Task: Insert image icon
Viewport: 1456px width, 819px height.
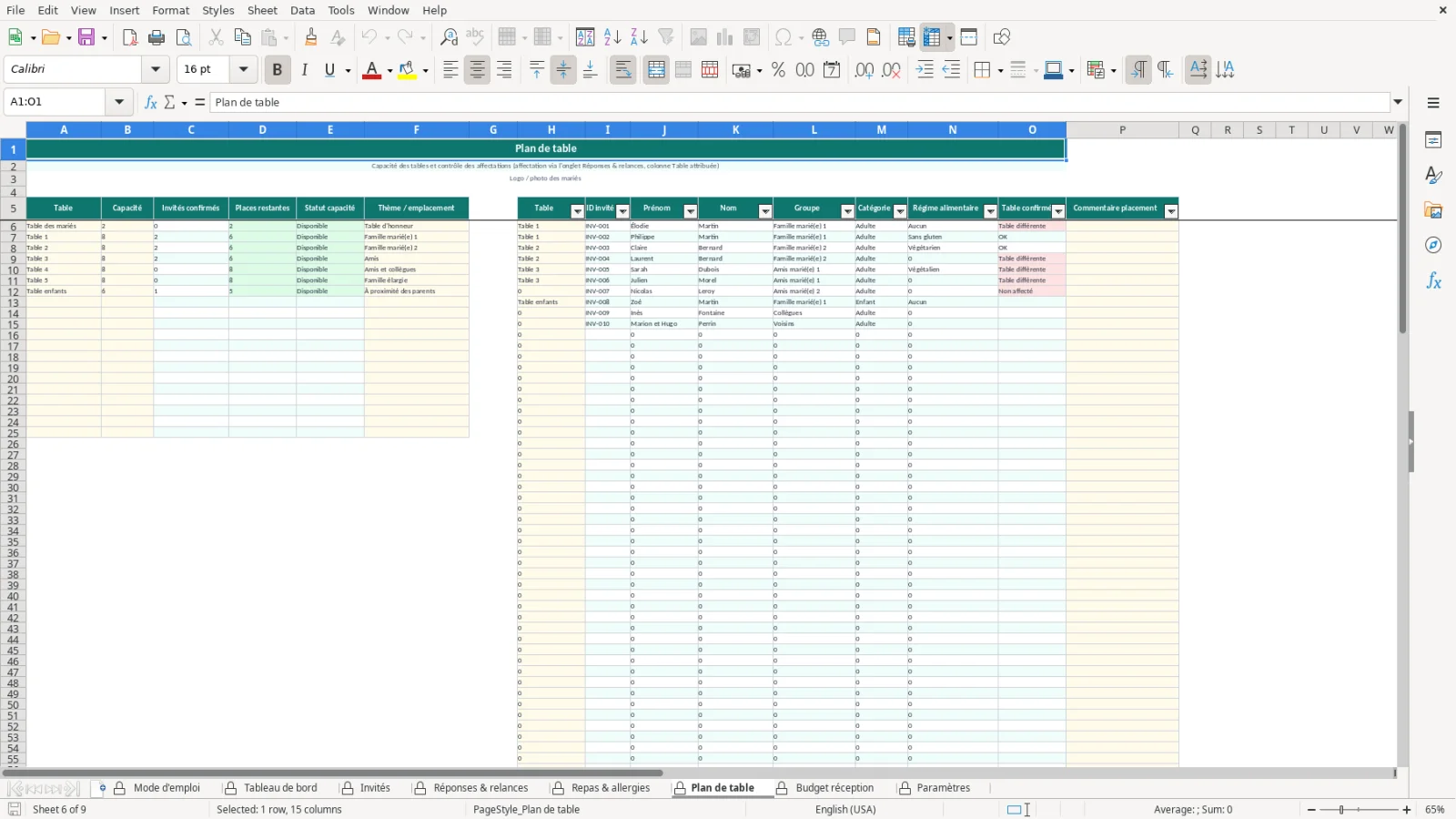Action: [x=698, y=37]
